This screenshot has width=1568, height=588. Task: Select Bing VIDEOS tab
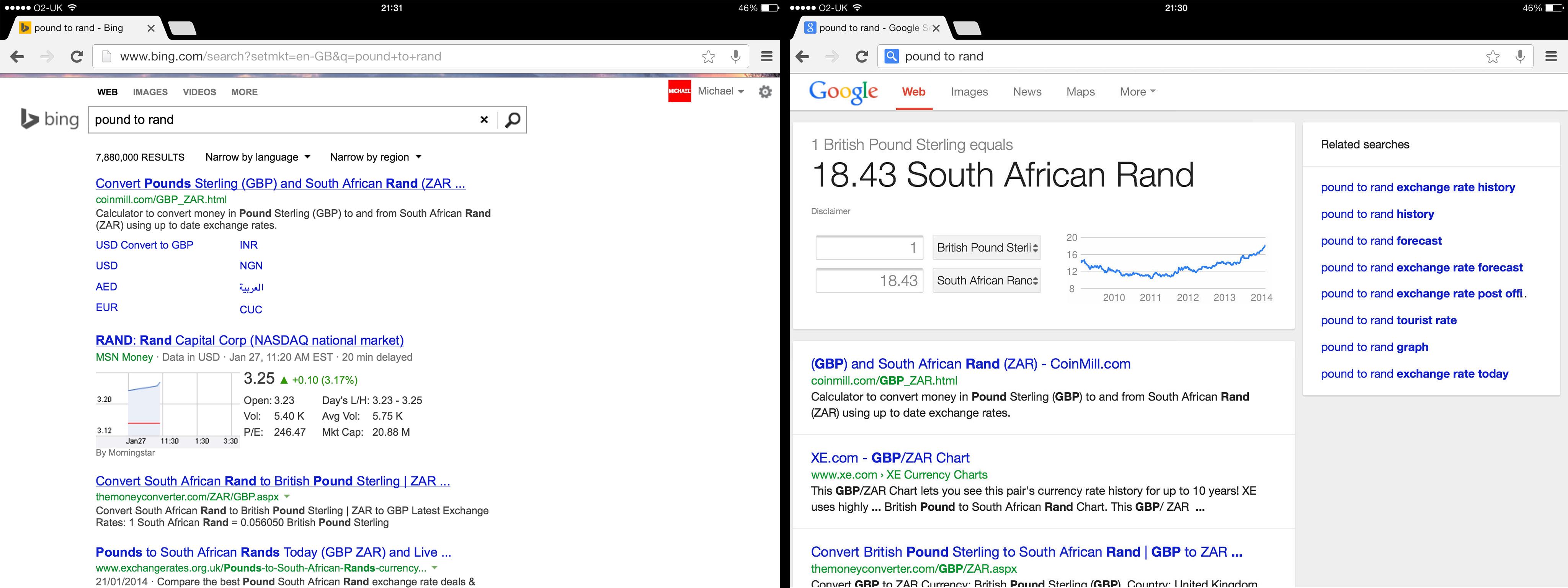point(199,92)
